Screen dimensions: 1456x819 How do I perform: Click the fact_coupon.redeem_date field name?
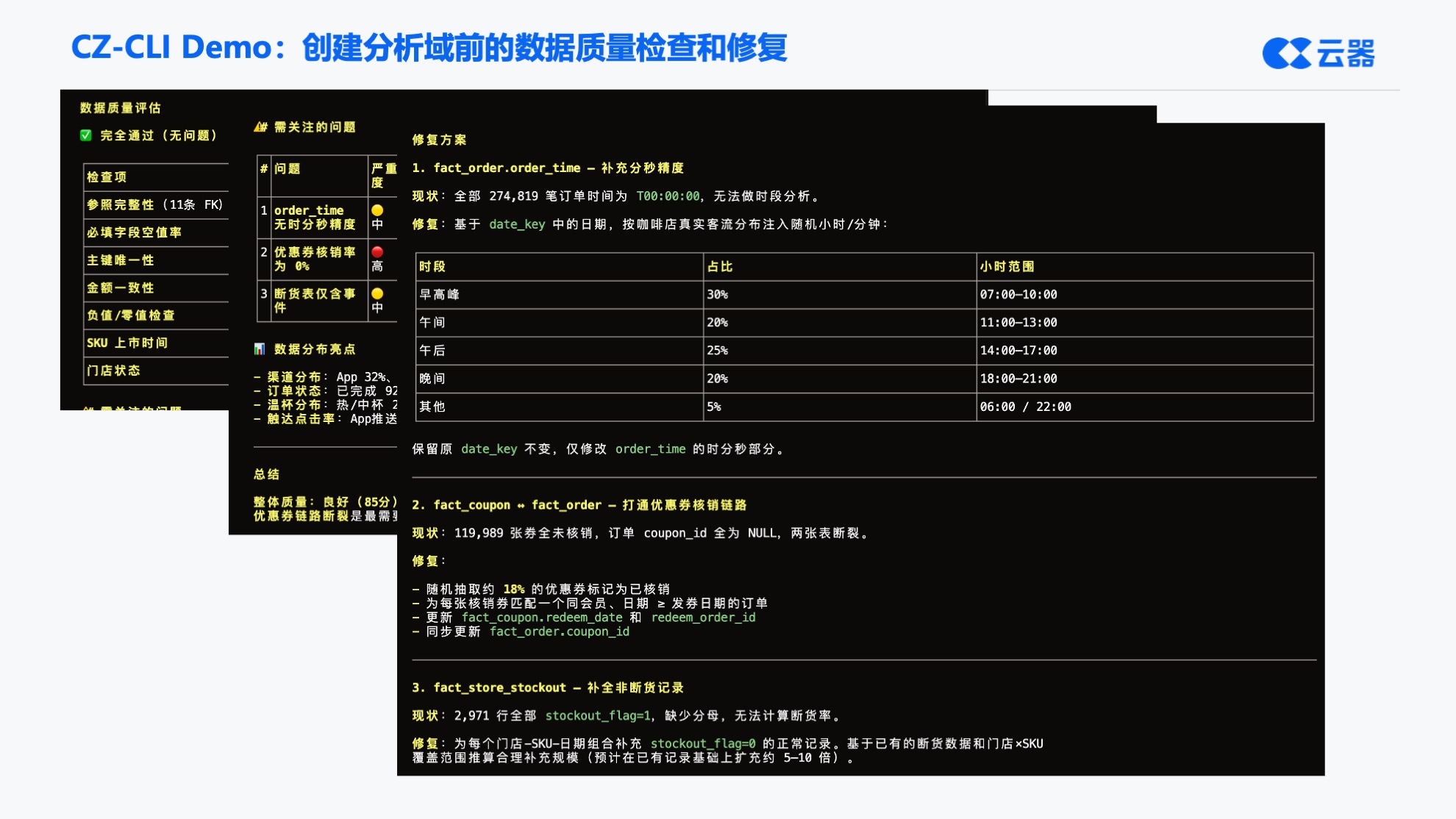(x=542, y=618)
